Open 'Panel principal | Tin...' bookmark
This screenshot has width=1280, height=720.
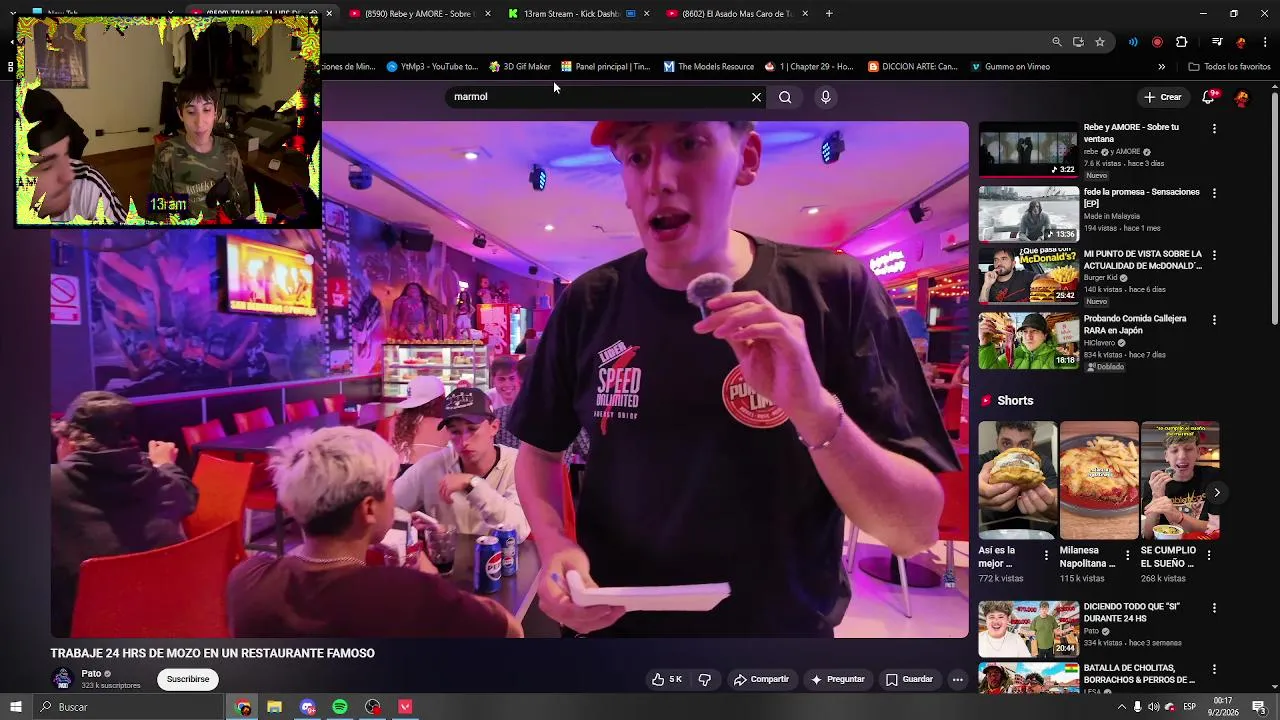(x=605, y=67)
